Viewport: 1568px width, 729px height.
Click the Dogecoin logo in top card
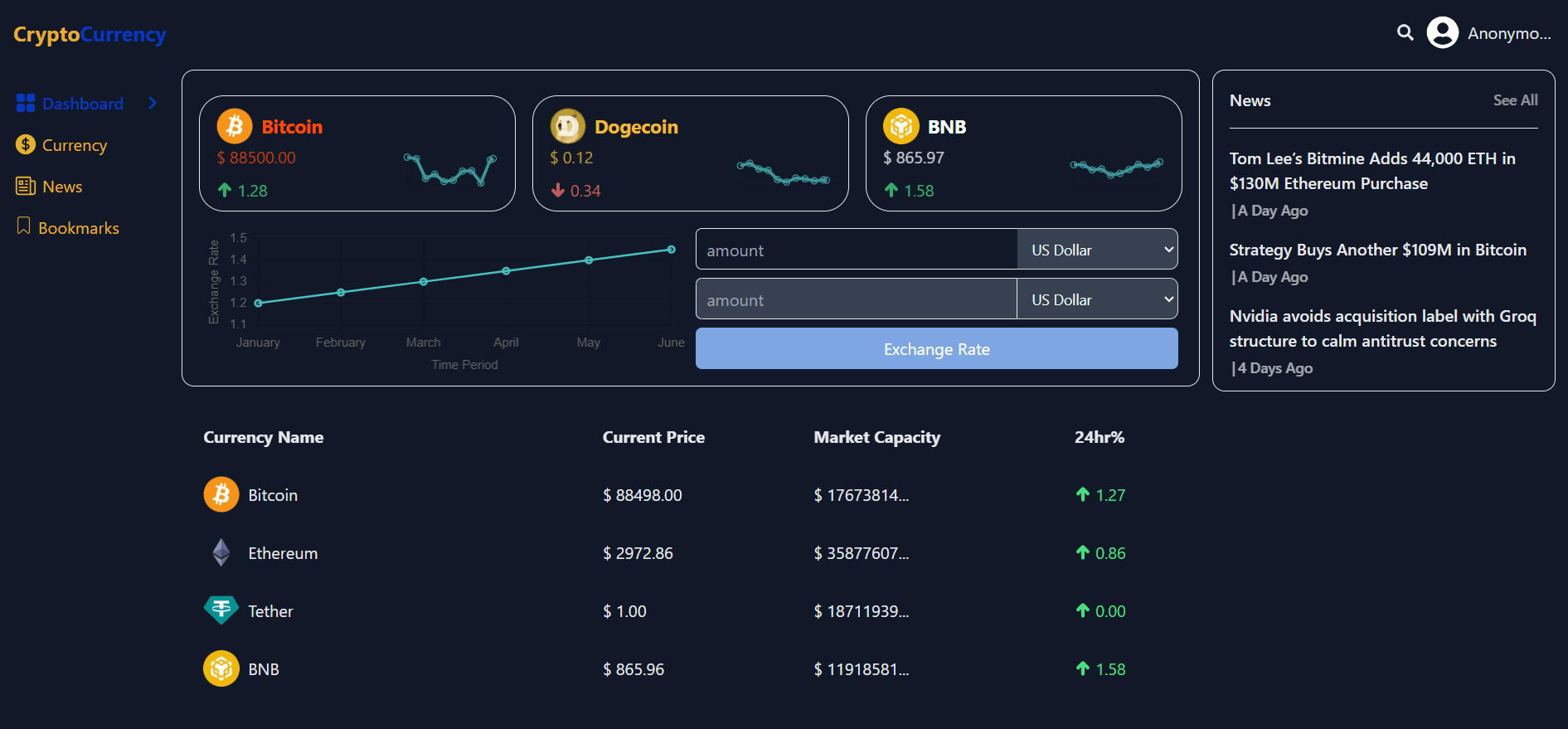coord(568,126)
